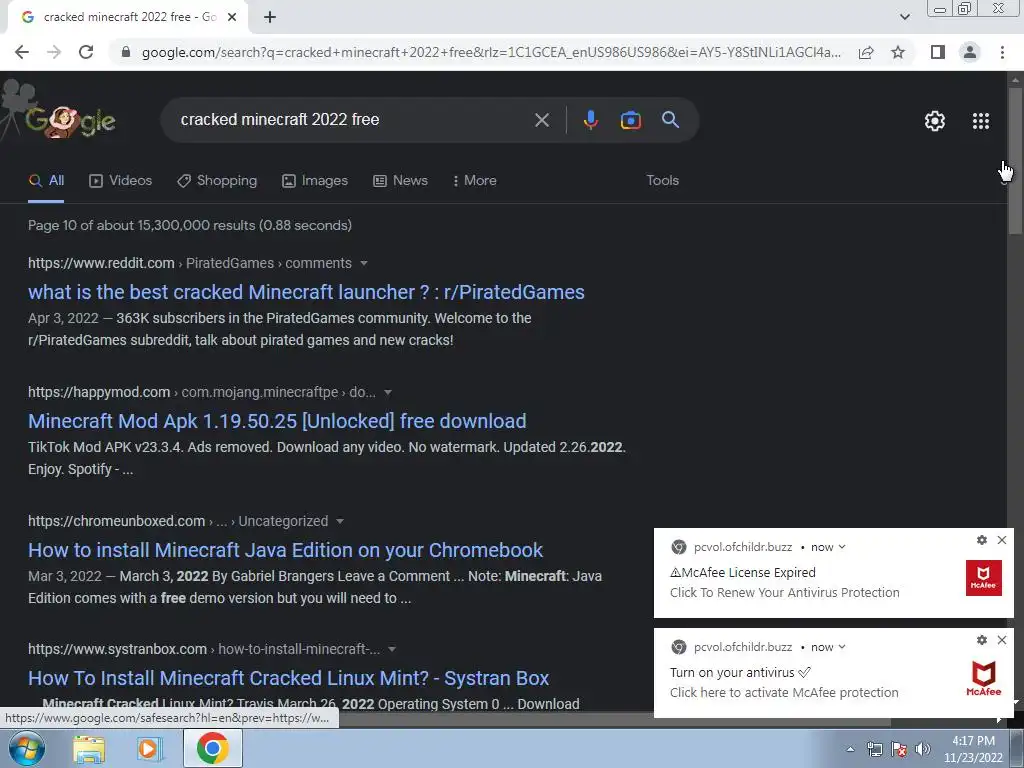Open the clock showing 4:17 PM

click(973, 749)
